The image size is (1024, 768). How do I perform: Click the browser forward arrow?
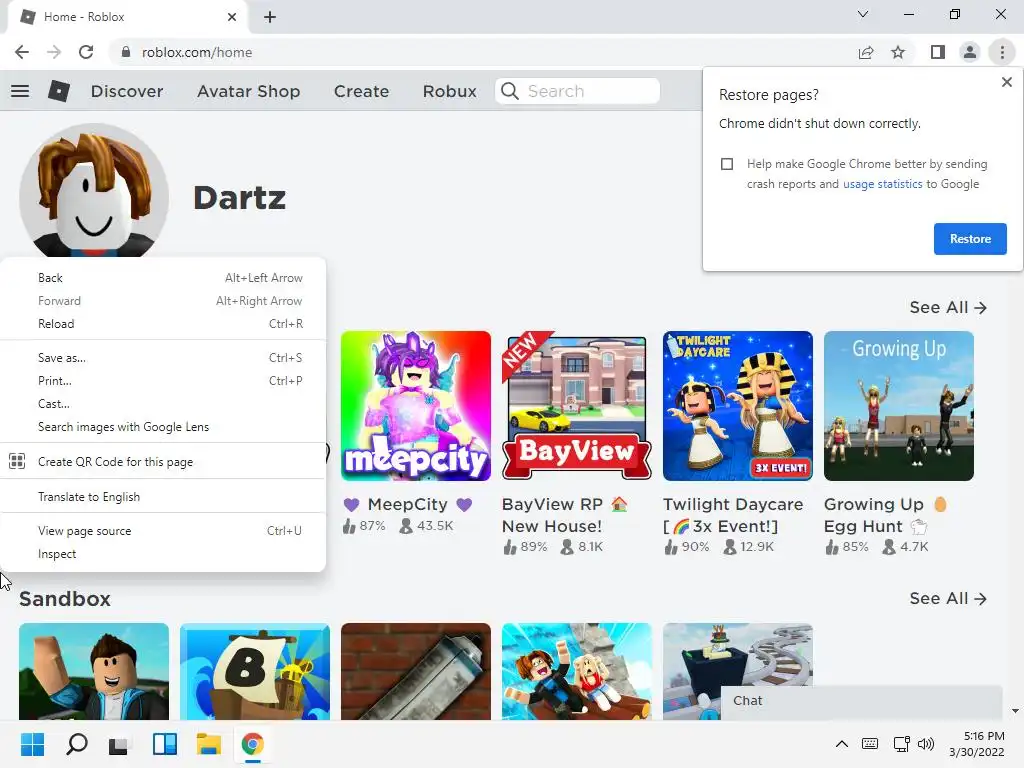coord(54,52)
